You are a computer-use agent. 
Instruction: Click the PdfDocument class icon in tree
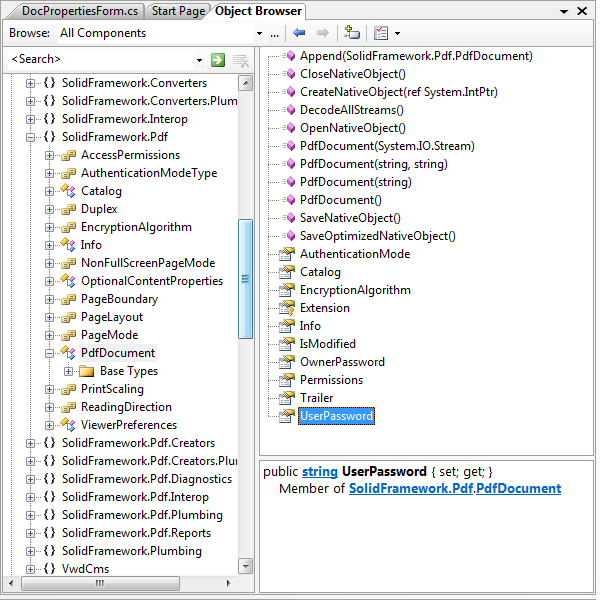click(68, 352)
